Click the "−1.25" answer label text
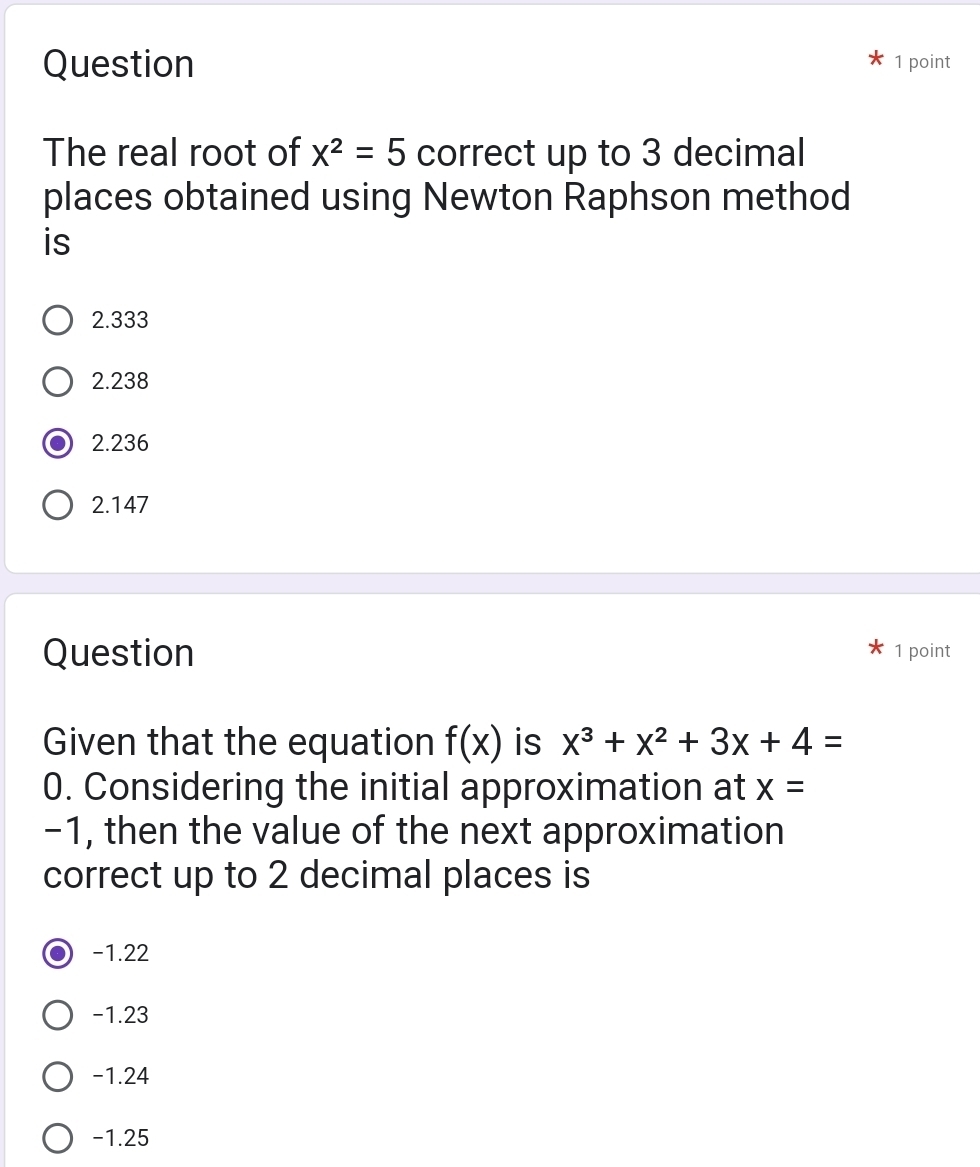This screenshot has width=980, height=1167. coord(120,1138)
